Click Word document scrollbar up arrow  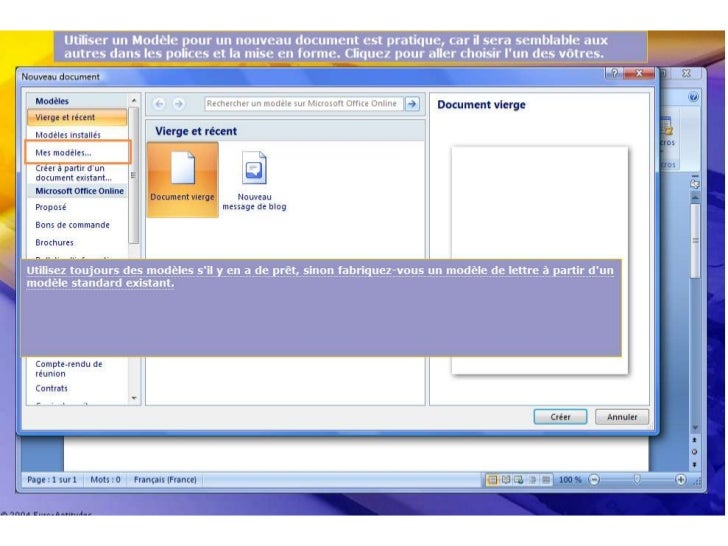[695, 198]
